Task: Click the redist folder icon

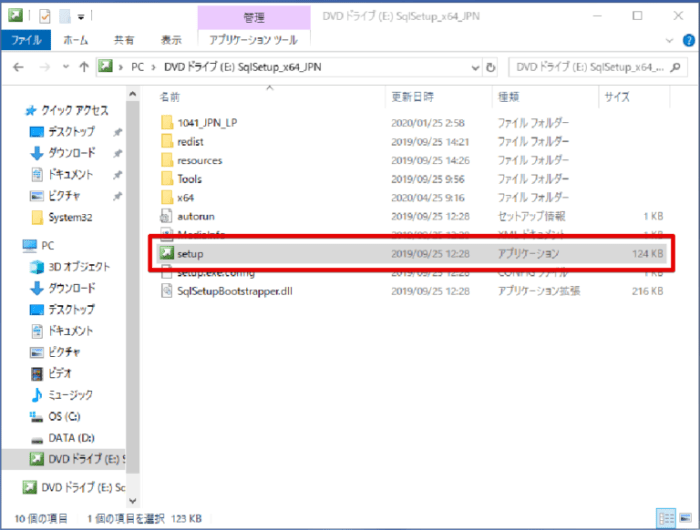Action: (167, 142)
